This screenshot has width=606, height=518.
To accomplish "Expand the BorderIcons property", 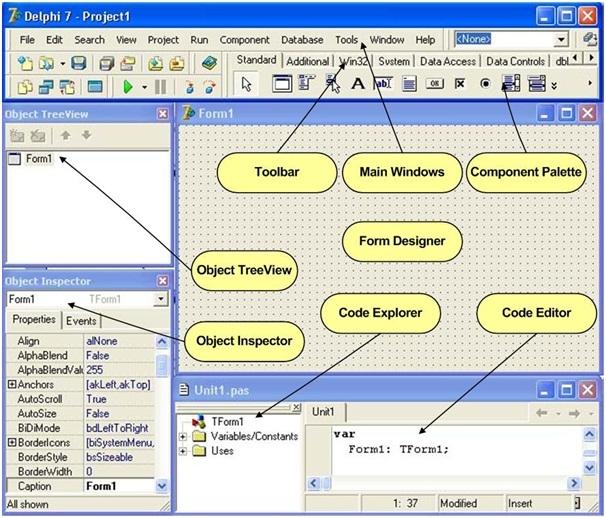I will (12, 442).
